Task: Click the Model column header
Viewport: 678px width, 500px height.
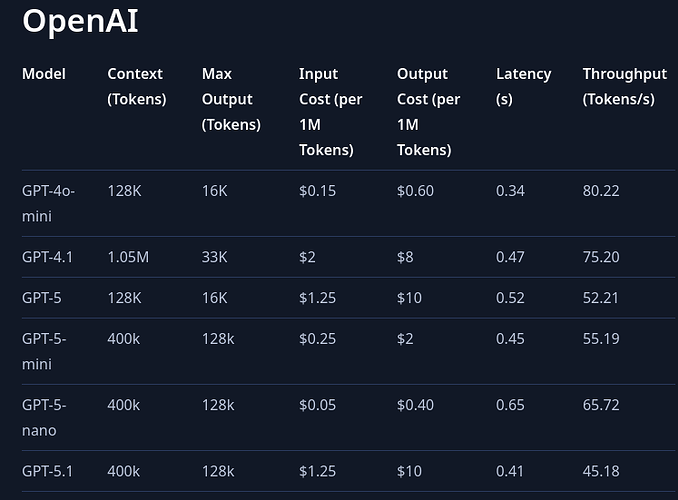Action: [44, 74]
